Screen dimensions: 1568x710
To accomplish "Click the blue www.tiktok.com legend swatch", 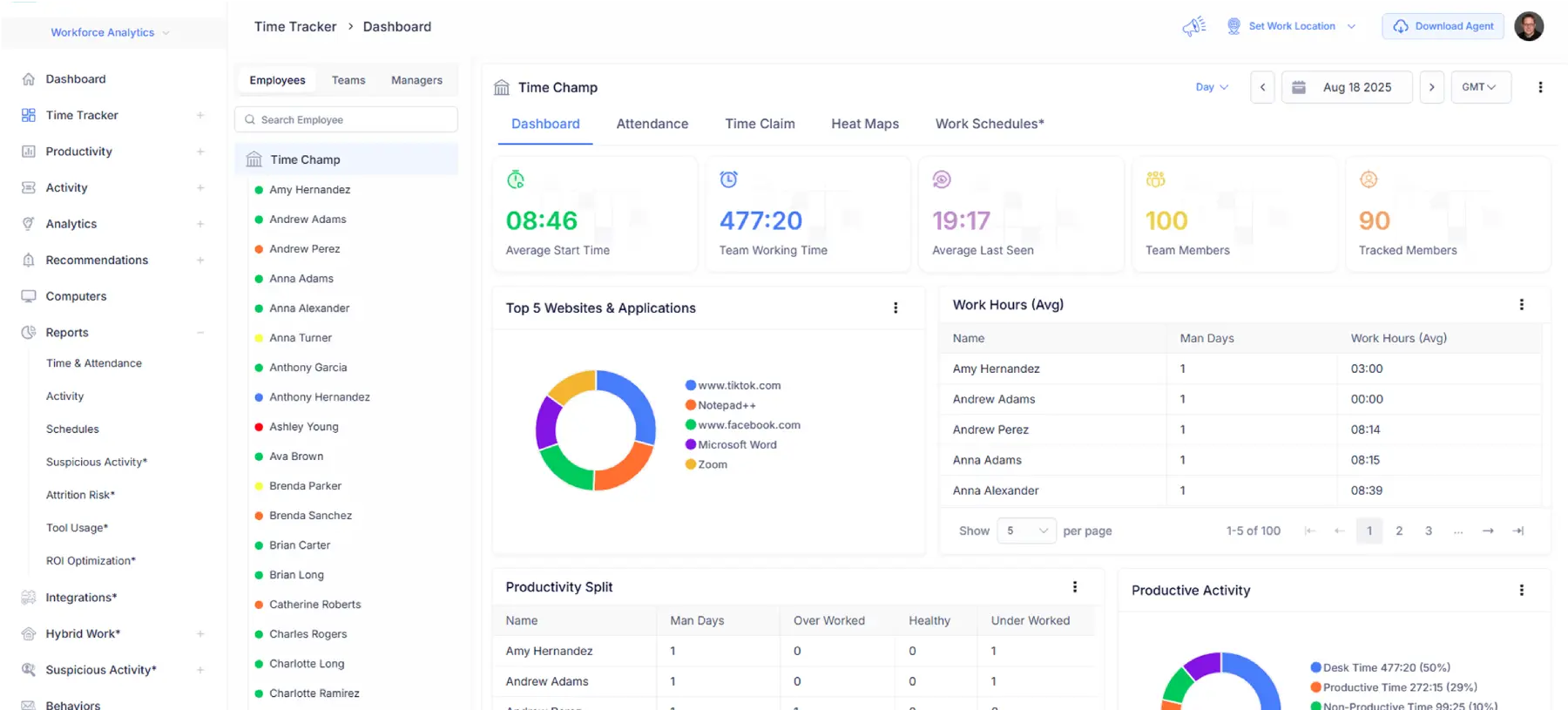I will [x=690, y=385].
